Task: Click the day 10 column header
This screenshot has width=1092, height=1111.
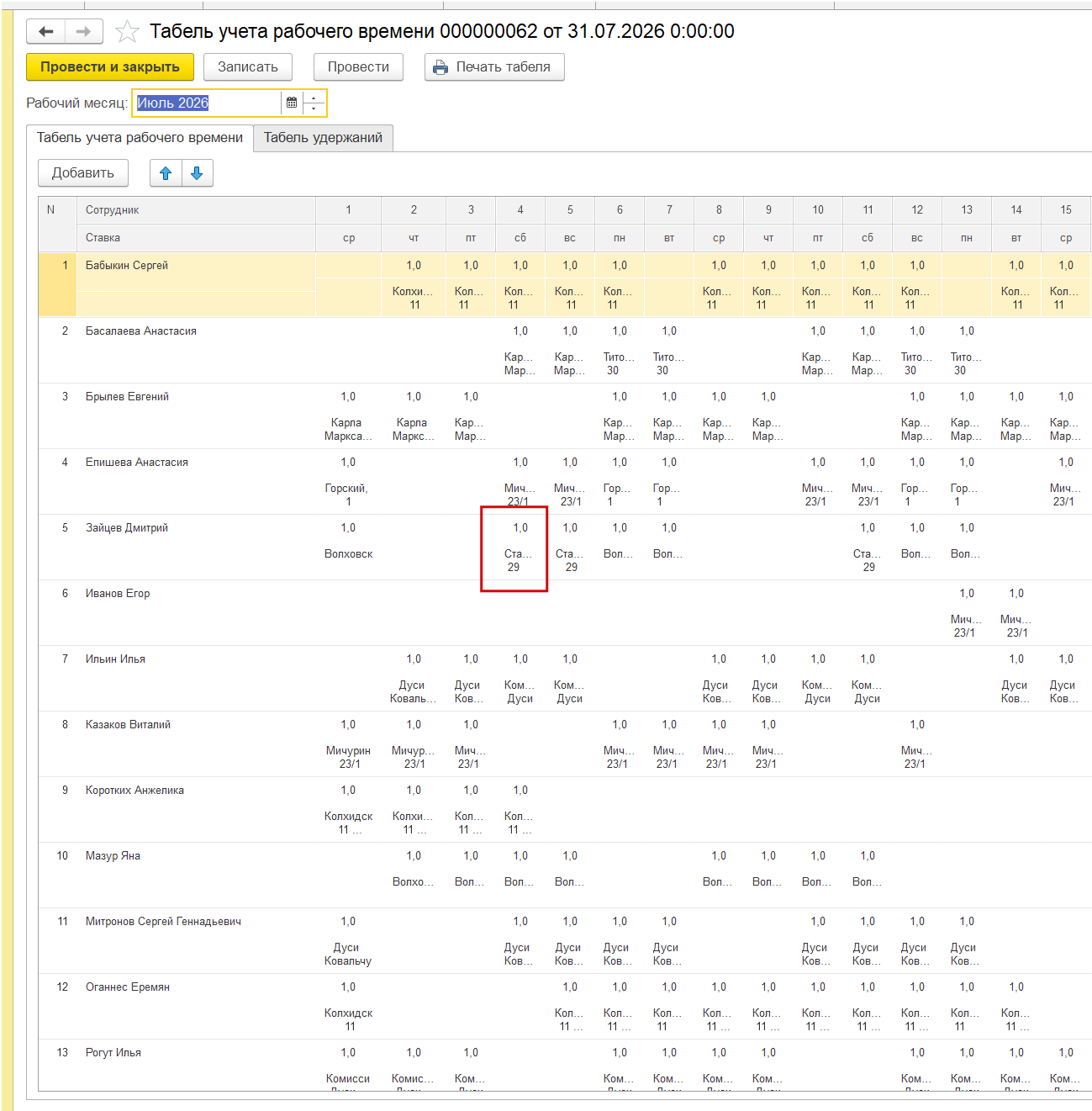Action: pyautogui.click(x=818, y=210)
